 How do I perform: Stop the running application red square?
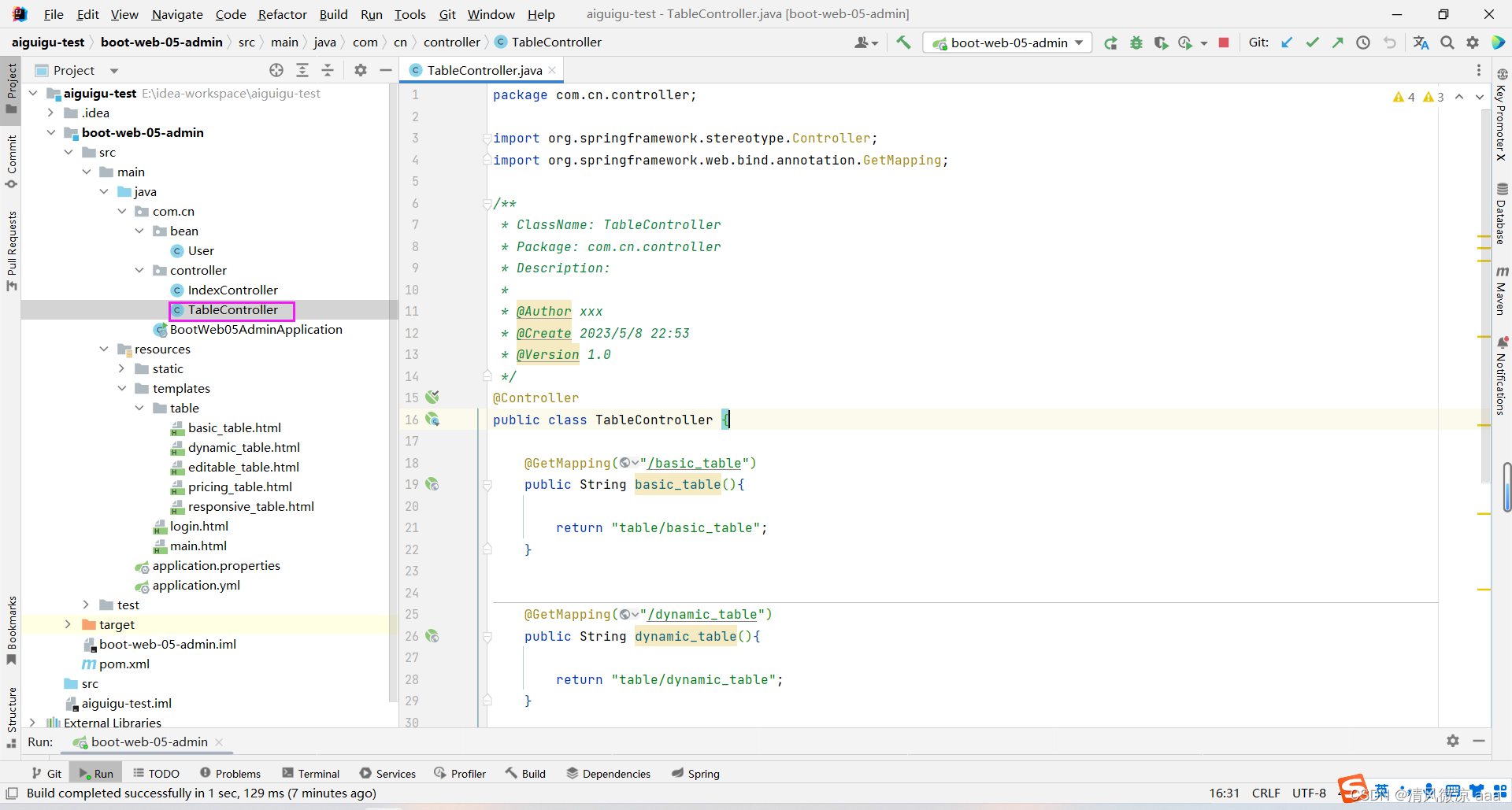click(x=1224, y=43)
